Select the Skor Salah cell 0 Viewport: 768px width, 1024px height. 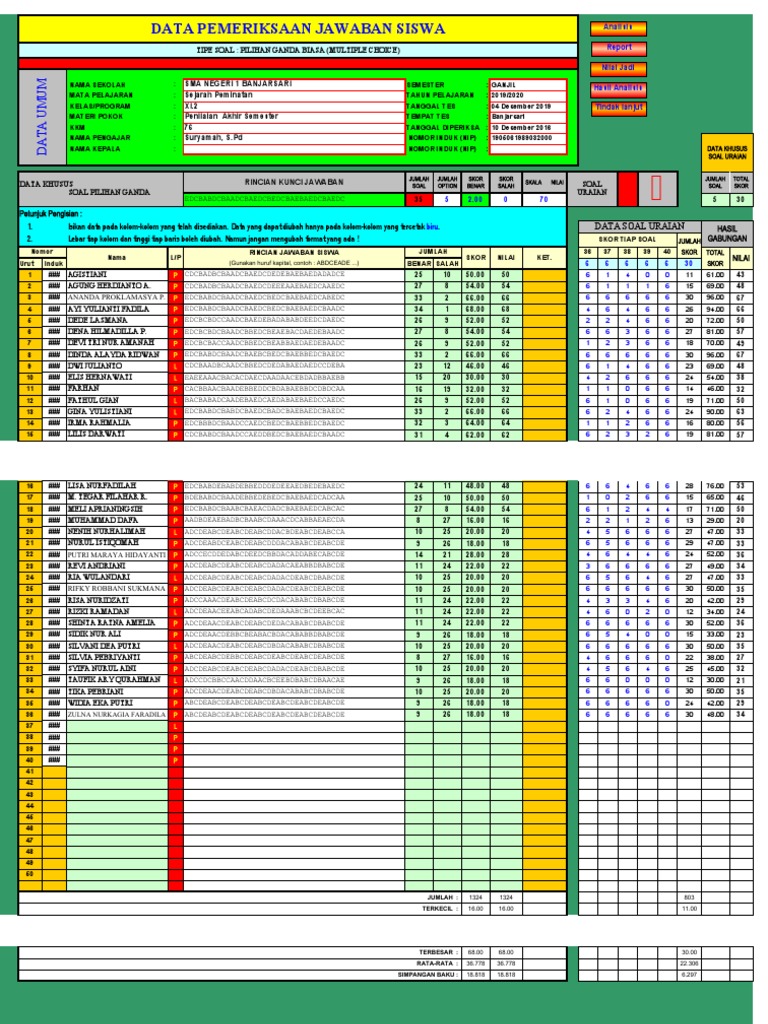[x=505, y=199]
